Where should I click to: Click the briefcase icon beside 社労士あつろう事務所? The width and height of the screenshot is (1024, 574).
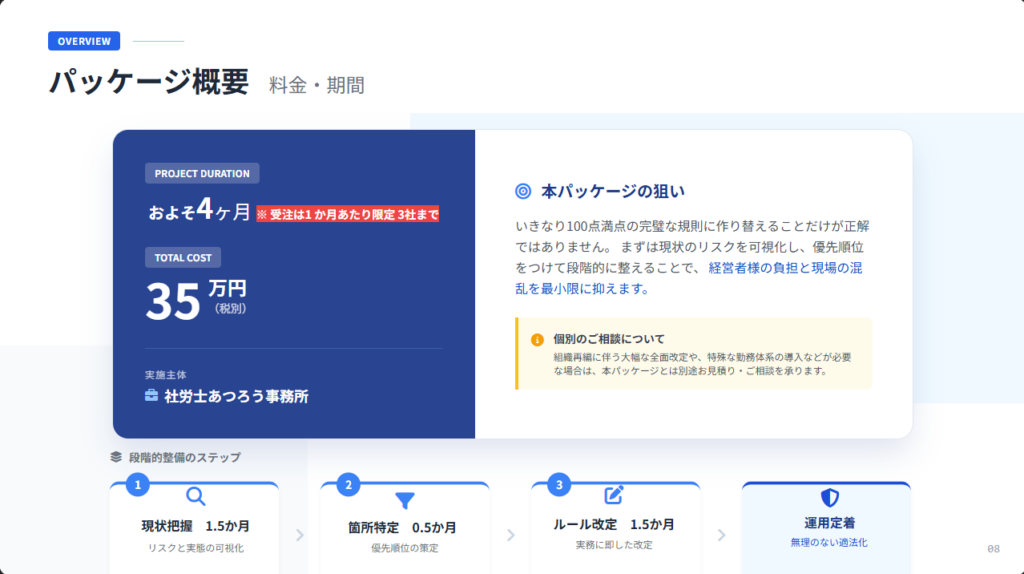[152, 396]
